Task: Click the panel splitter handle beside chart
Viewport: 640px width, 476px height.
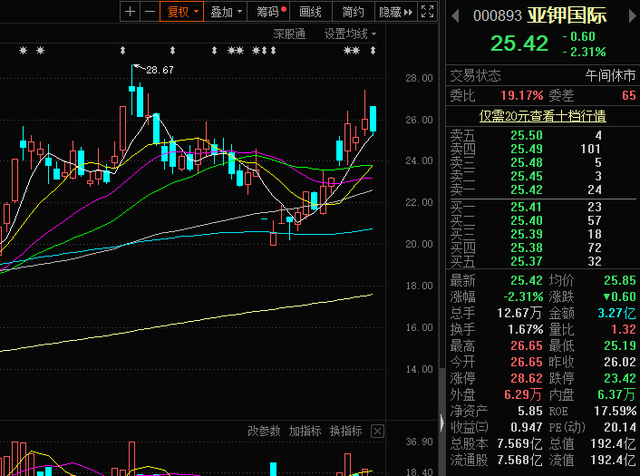Action: 442,423
